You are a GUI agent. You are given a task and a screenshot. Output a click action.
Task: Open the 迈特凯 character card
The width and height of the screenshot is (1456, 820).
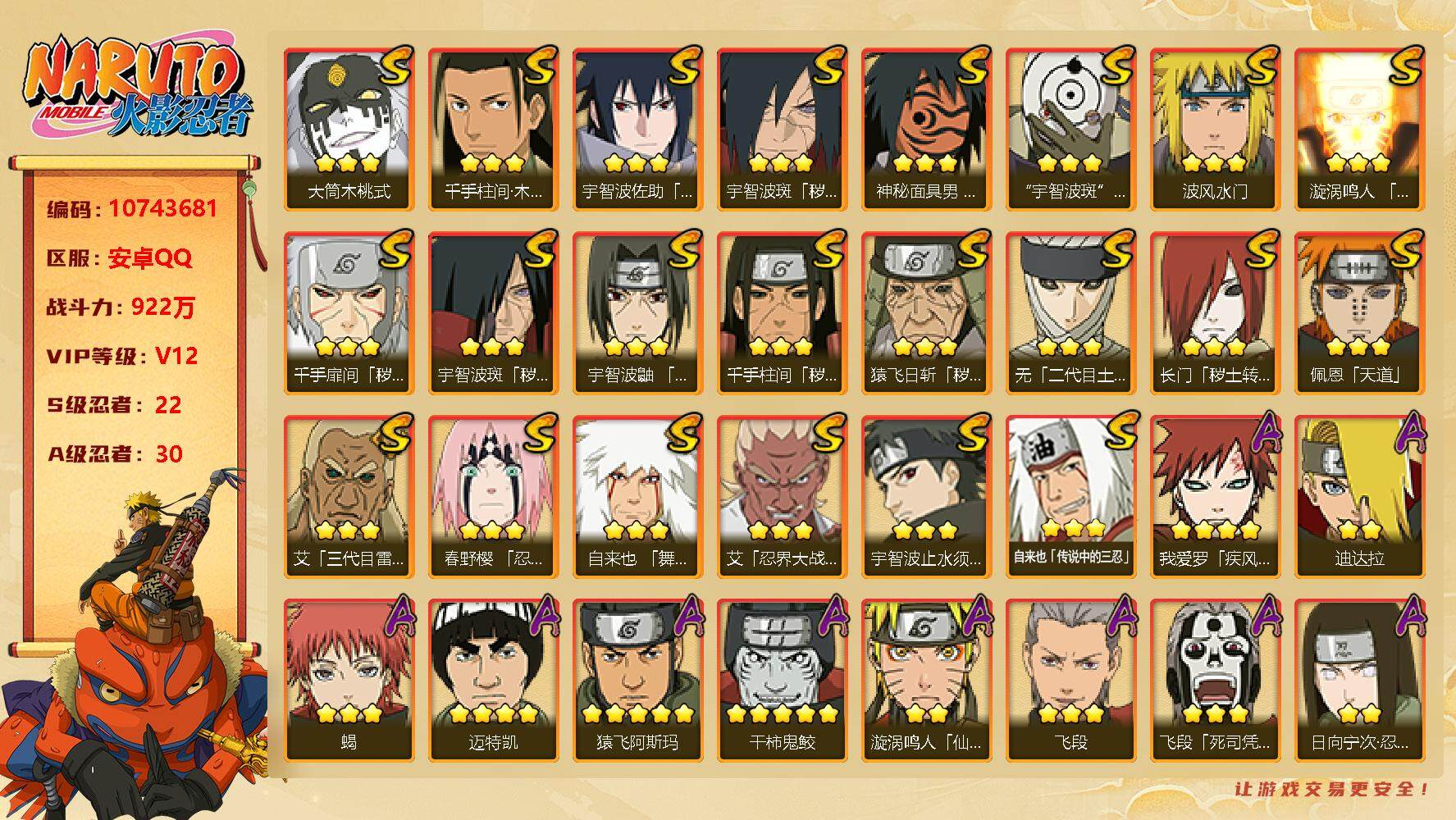click(x=493, y=681)
